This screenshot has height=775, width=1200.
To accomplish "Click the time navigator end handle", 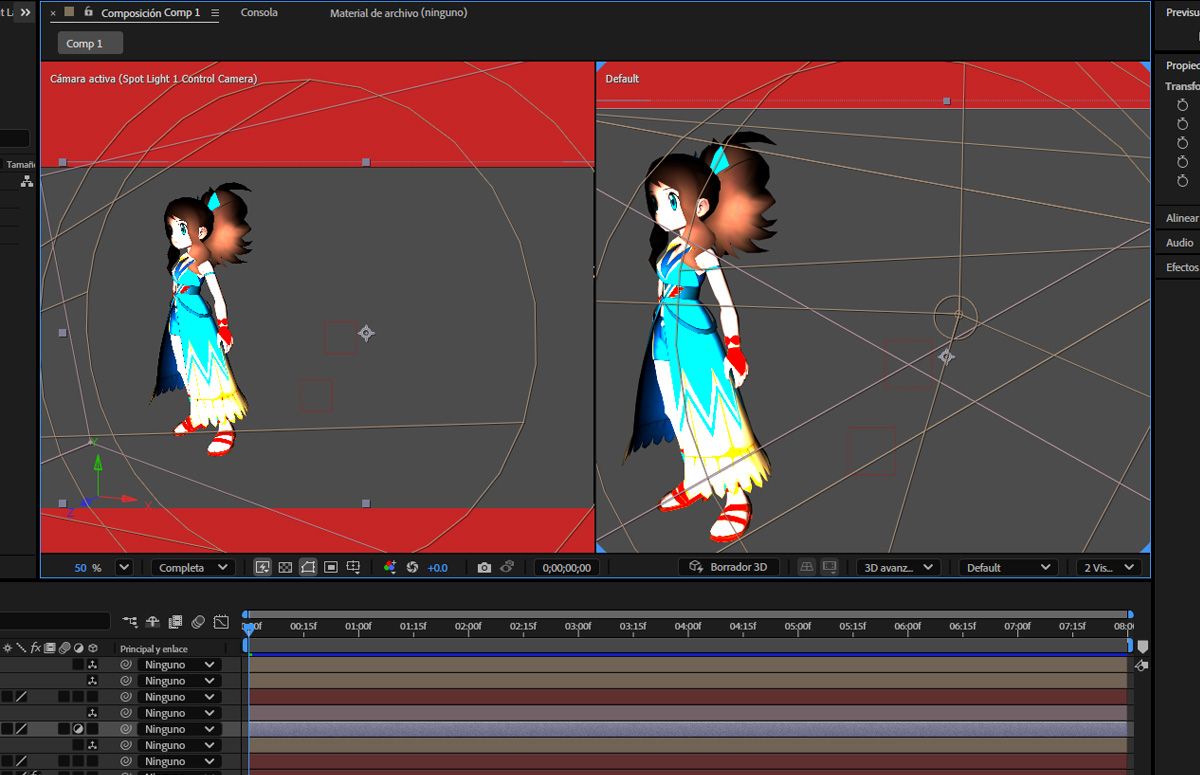I will tap(1130, 614).
